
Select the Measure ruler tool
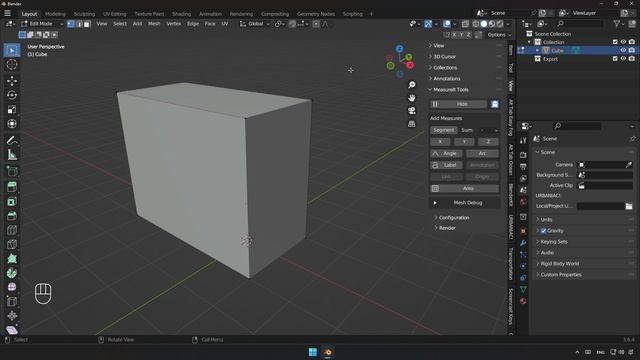[x=12, y=155]
